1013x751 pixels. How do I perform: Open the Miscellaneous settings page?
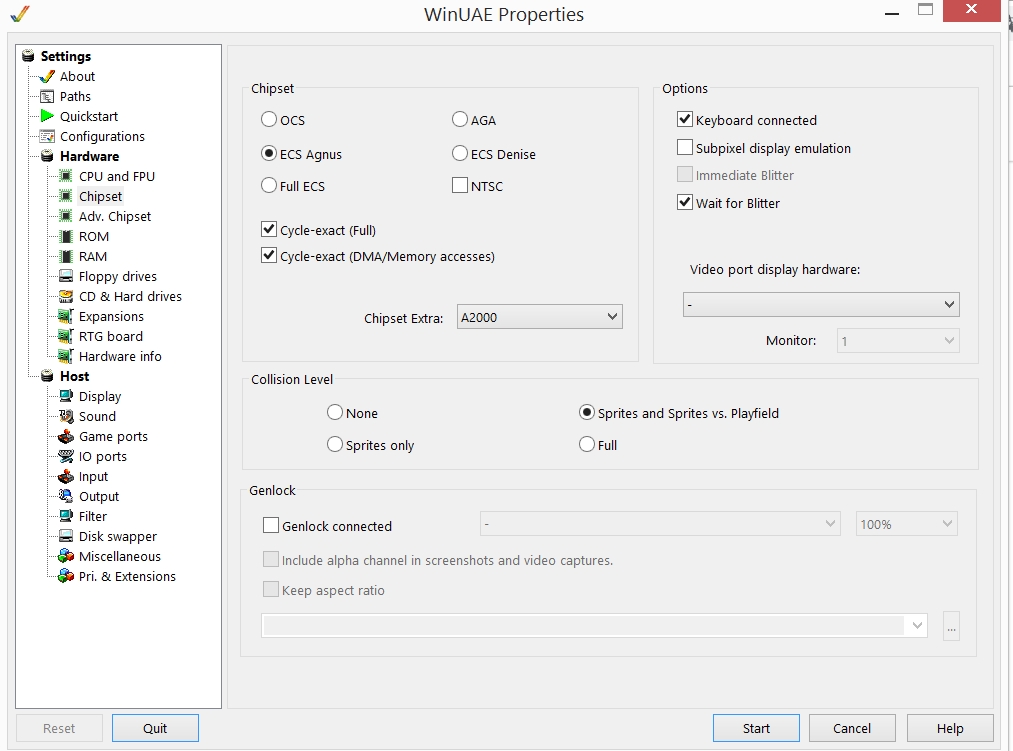point(120,556)
